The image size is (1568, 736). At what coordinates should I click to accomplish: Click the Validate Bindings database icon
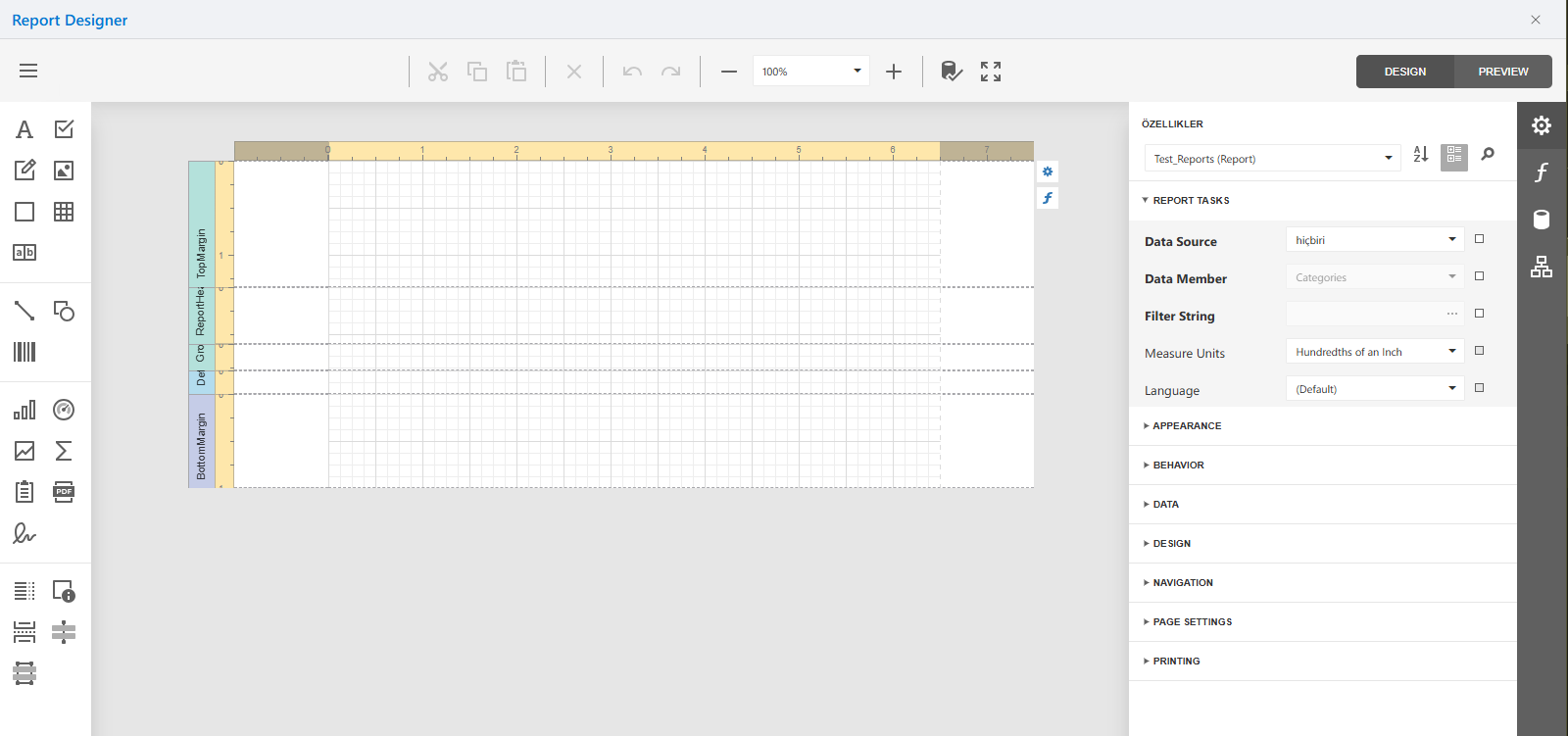pyautogui.click(x=952, y=72)
